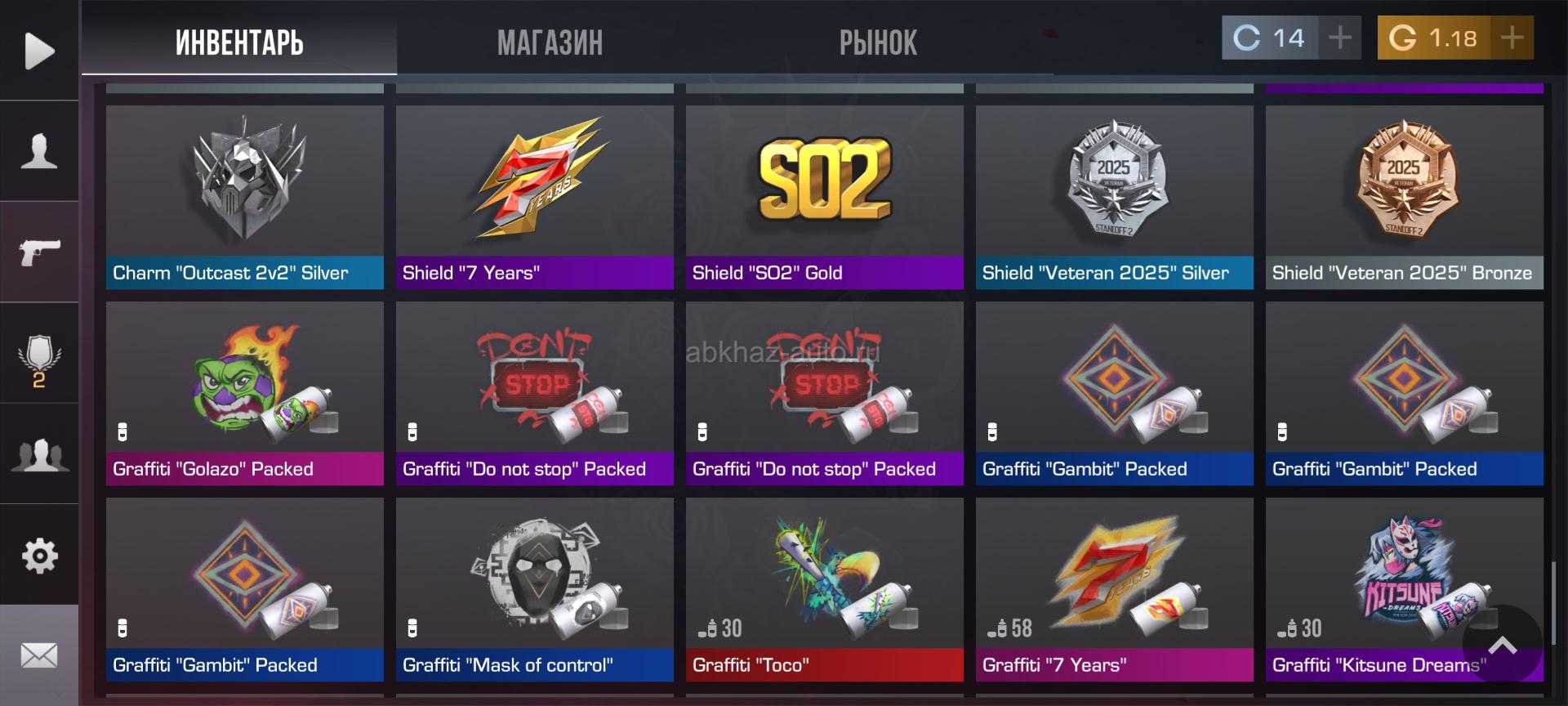Viewport: 1568px width, 706px height.
Task: Select the ИНВЕНТАРЬ tab
Action: (x=239, y=42)
